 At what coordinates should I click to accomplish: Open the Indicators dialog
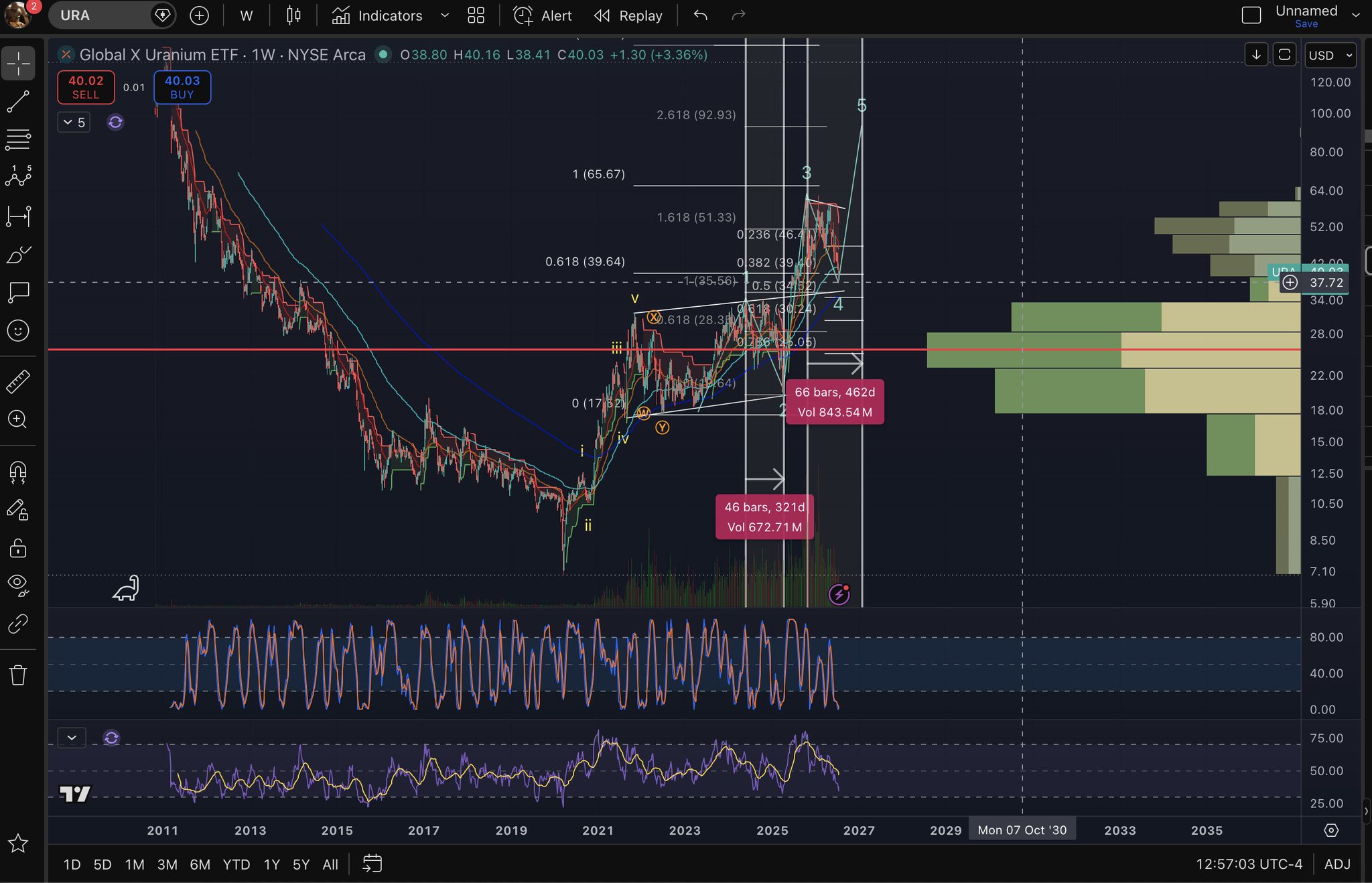click(378, 15)
